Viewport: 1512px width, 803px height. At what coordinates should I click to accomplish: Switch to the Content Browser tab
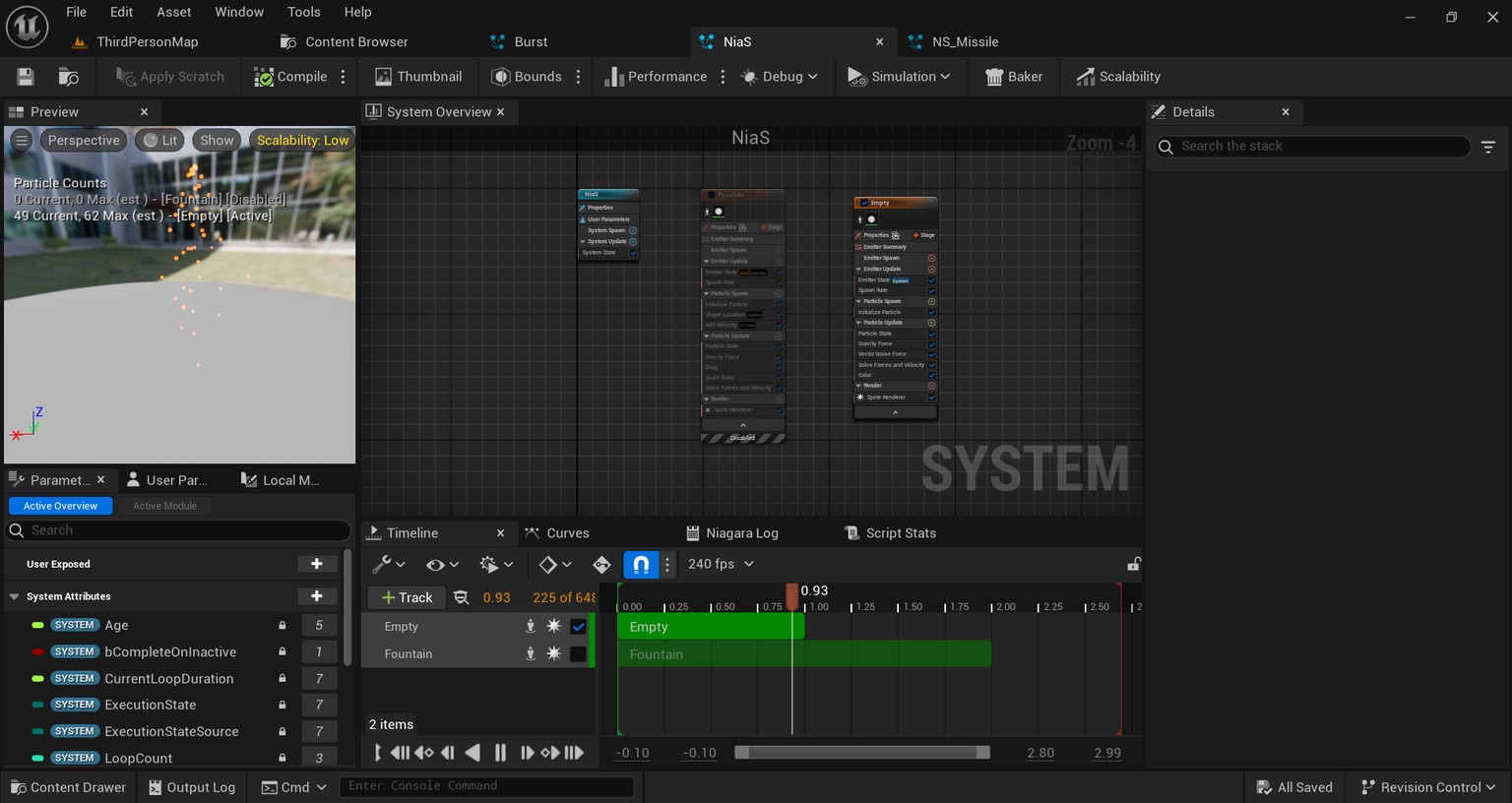[x=345, y=41]
